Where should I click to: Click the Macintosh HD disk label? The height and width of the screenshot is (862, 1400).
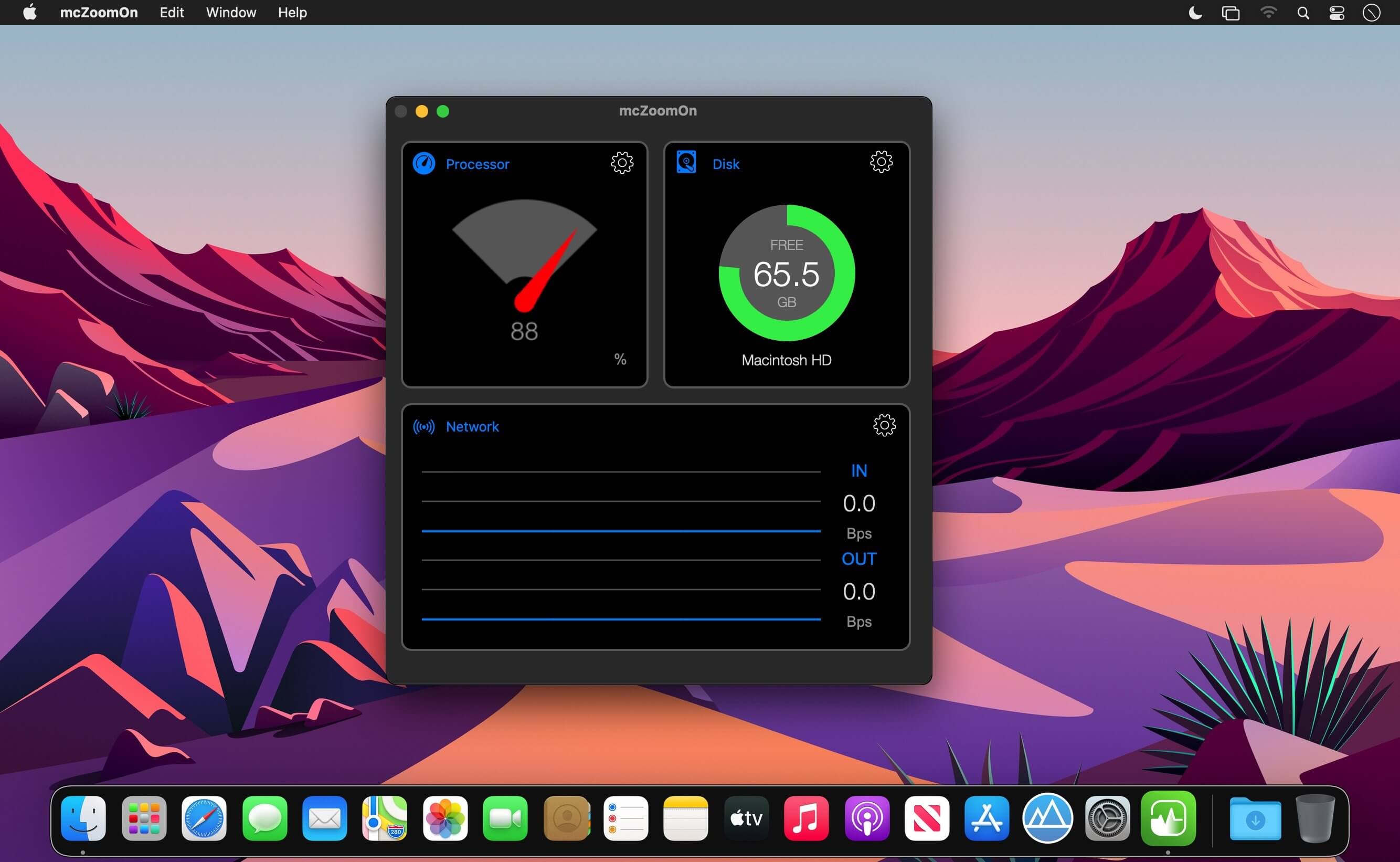[x=787, y=360]
